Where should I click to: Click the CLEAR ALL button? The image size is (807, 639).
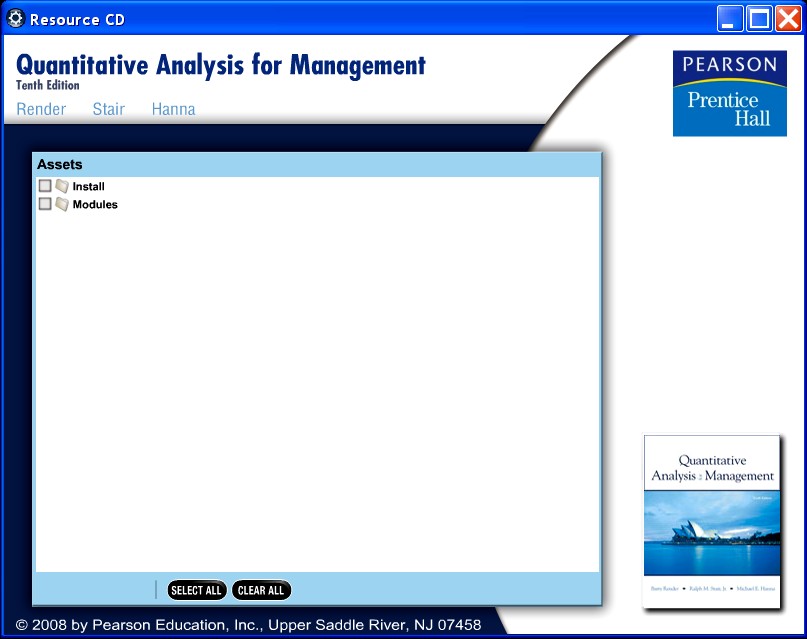[x=261, y=590]
